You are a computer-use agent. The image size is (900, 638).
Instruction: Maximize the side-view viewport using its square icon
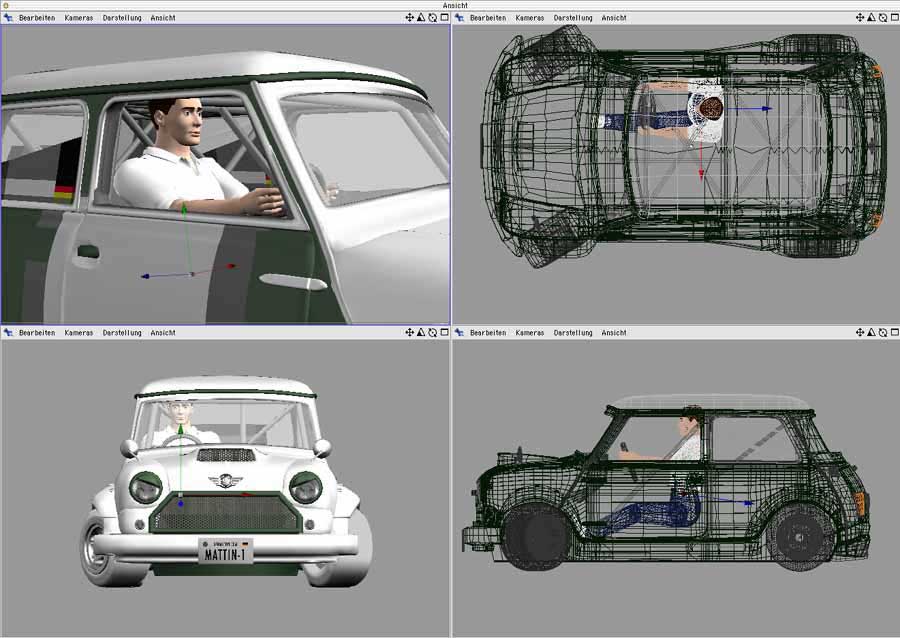pos(895,333)
